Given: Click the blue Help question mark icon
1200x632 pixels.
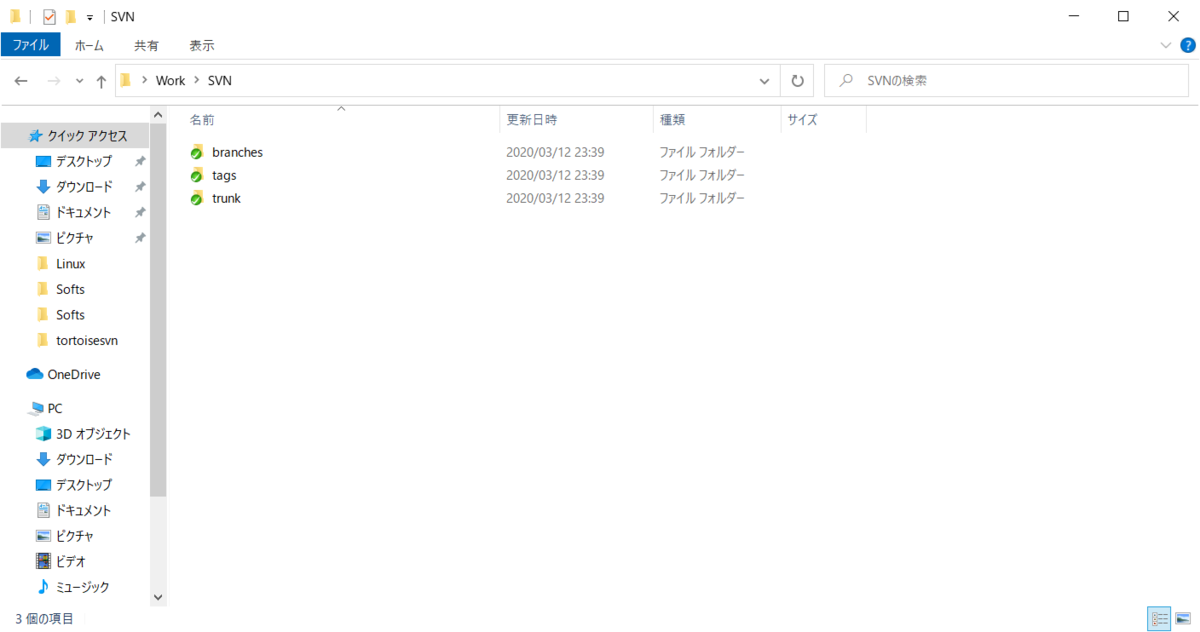Looking at the screenshot, I should 1188,44.
